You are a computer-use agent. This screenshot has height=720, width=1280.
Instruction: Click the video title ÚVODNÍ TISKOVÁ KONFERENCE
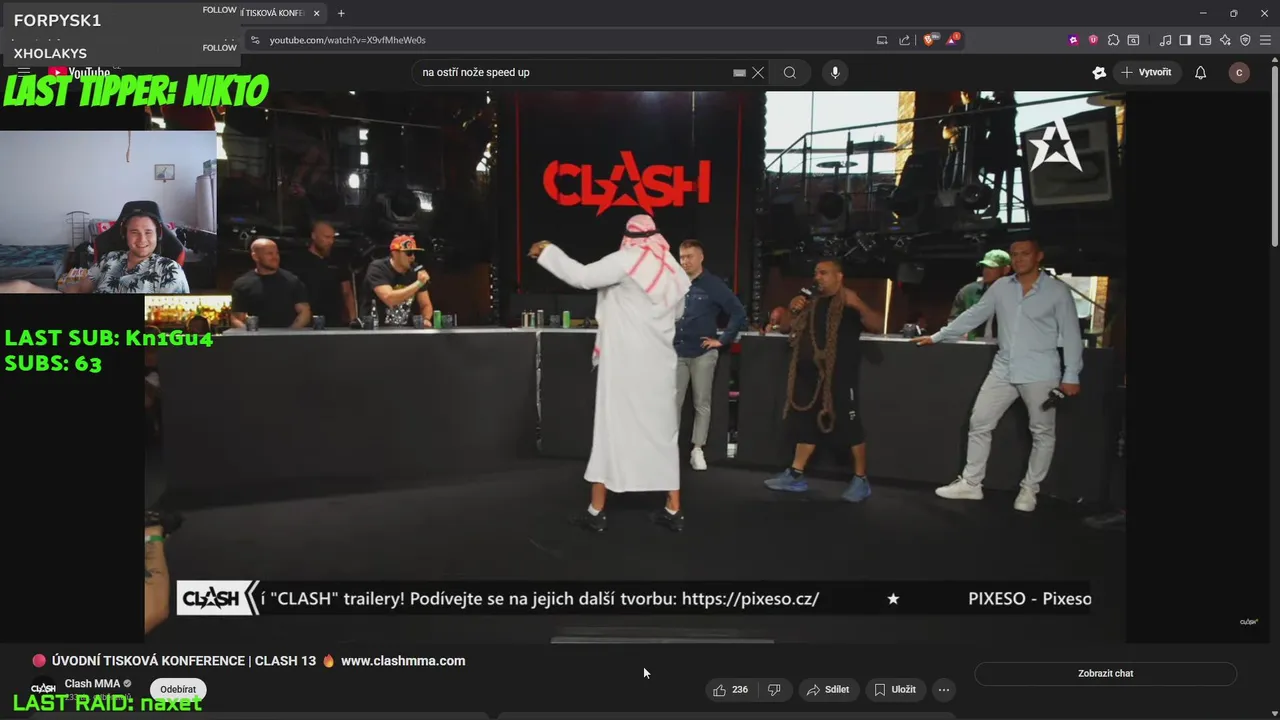pyautogui.click(x=249, y=661)
